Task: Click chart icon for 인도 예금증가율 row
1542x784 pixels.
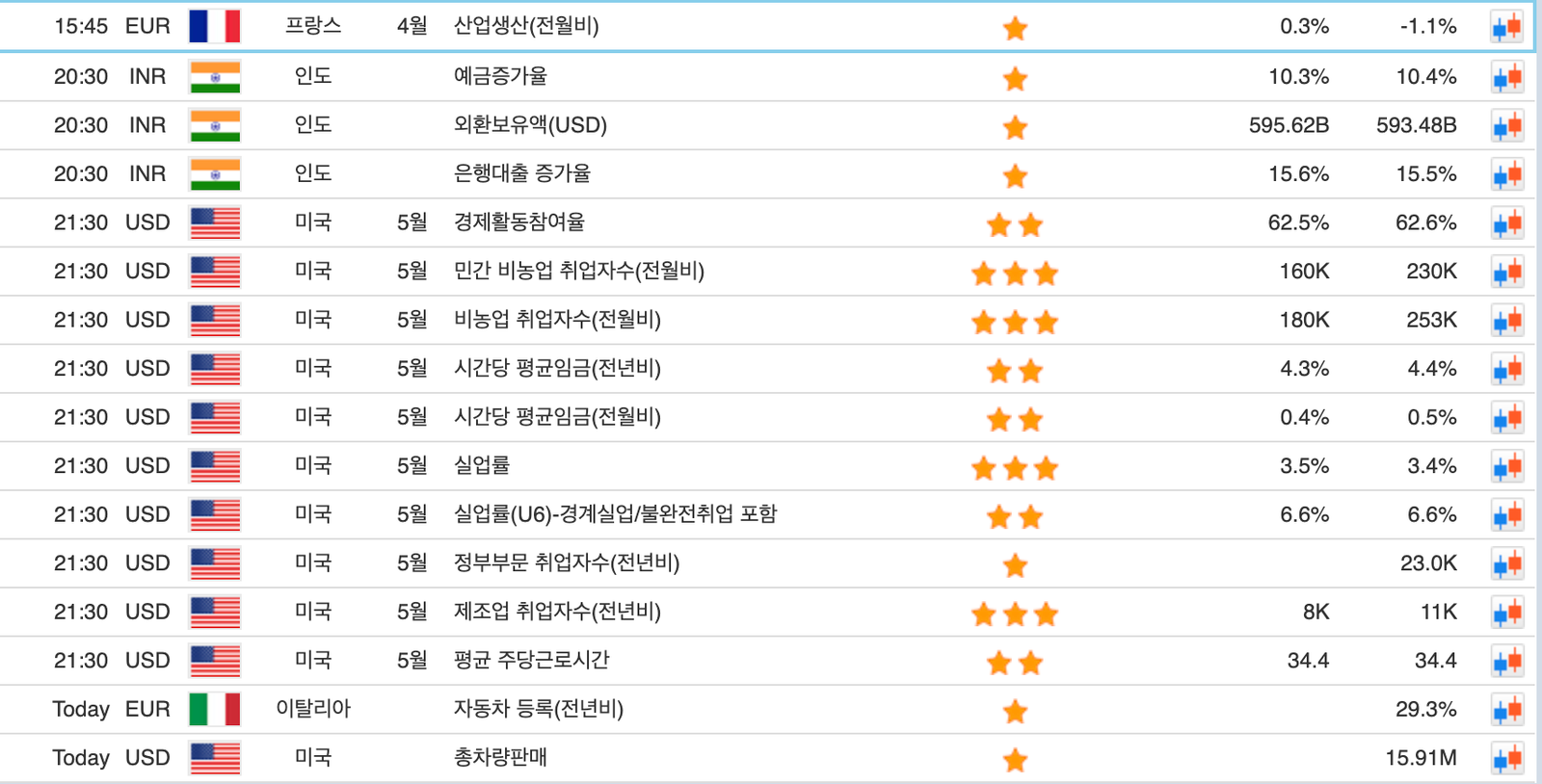Action: (x=1506, y=77)
